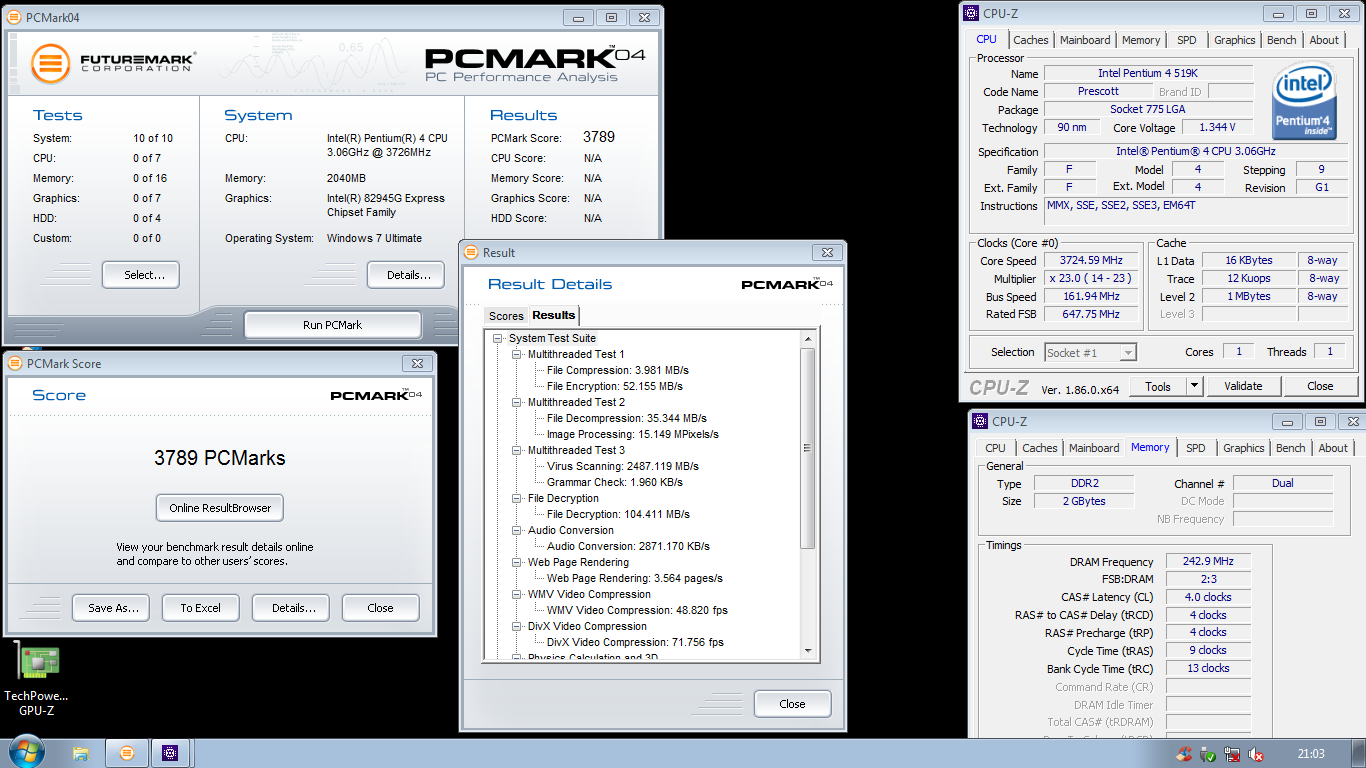1366x768 pixels.
Task: Collapse DivX Video Compression group
Action: point(517,626)
